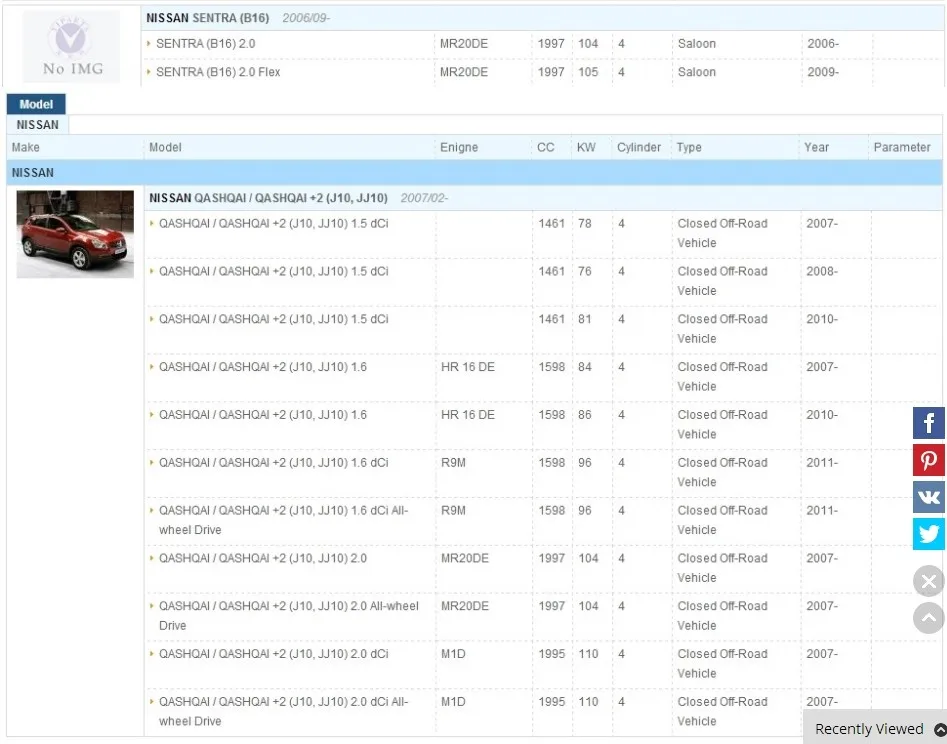The image size is (947, 744).
Task: Expand the Recently Viewed panel
Action: [876, 729]
